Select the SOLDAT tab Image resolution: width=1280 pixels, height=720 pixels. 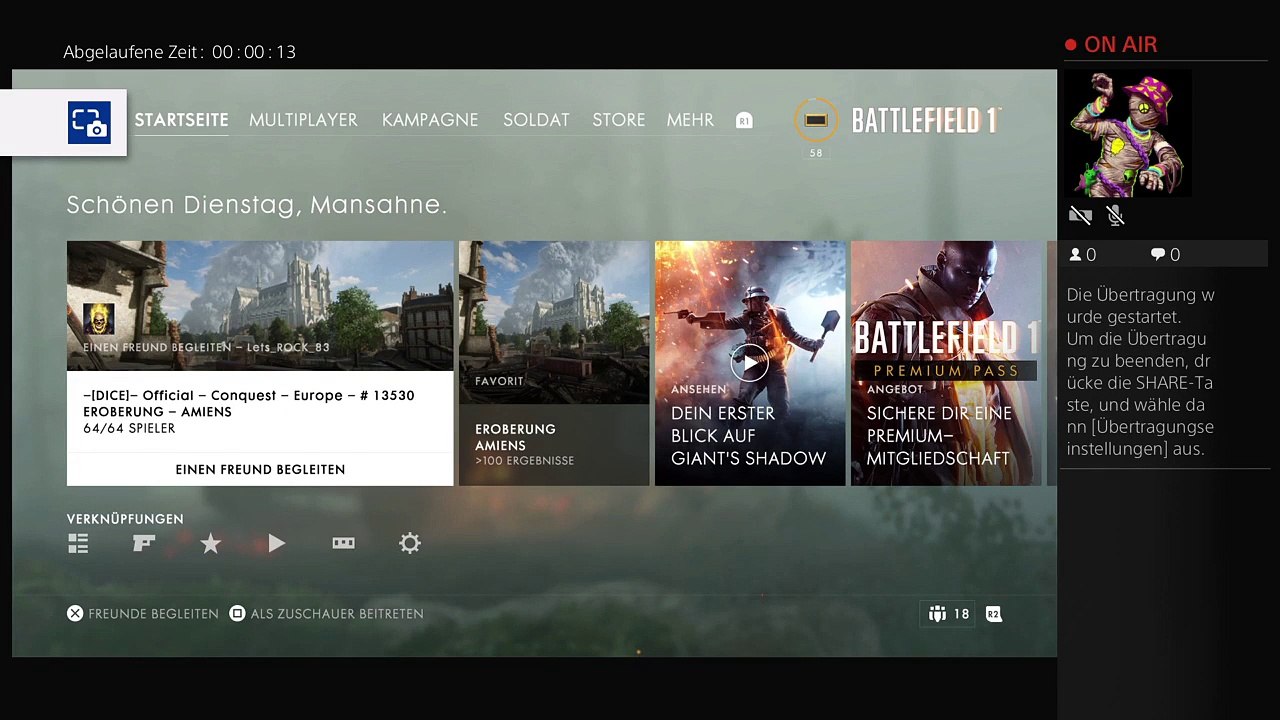point(536,120)
